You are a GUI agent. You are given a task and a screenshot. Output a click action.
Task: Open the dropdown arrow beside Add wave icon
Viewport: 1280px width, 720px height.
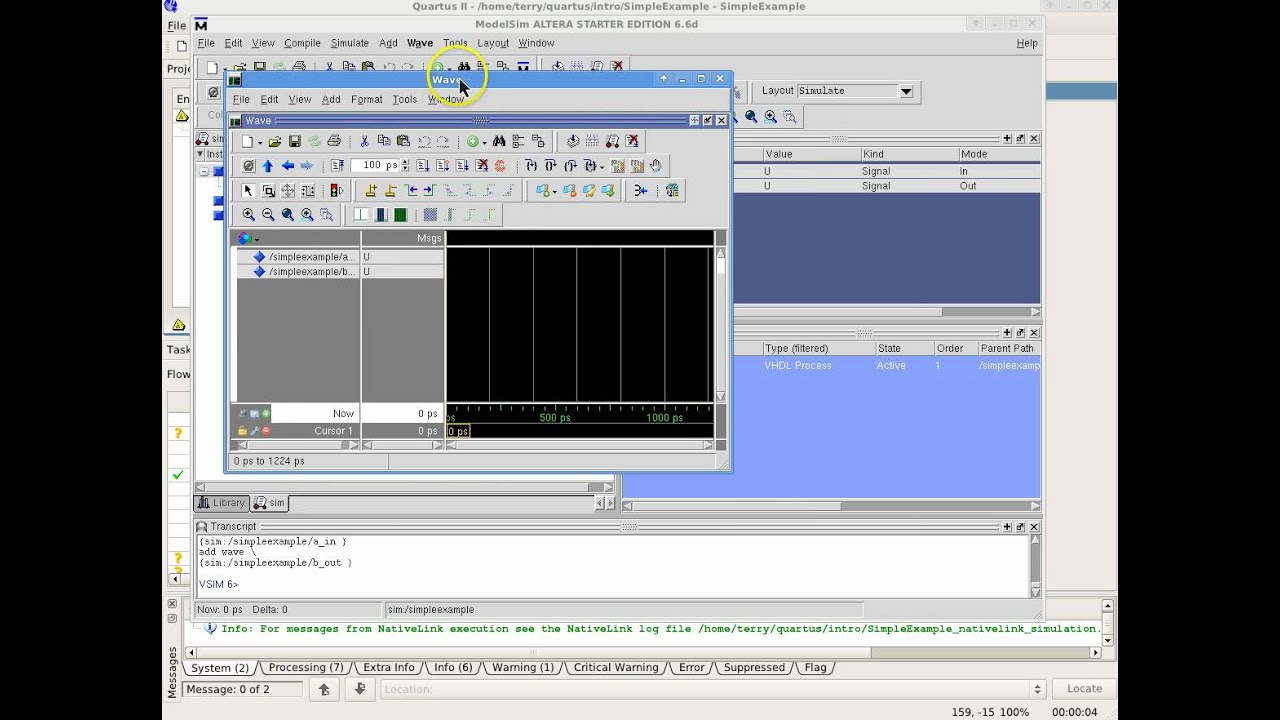[x=485, y=142]
